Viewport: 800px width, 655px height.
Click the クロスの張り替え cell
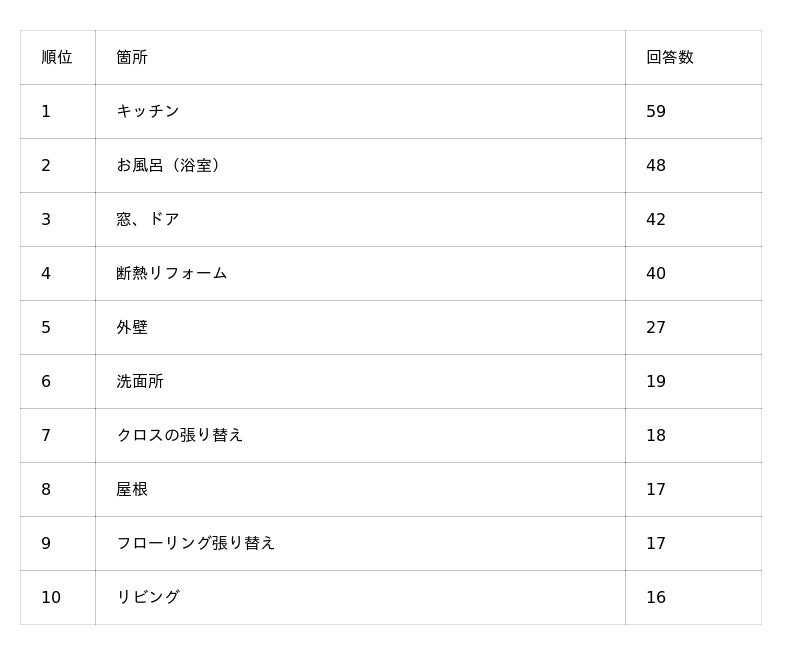tap(180, 435)
